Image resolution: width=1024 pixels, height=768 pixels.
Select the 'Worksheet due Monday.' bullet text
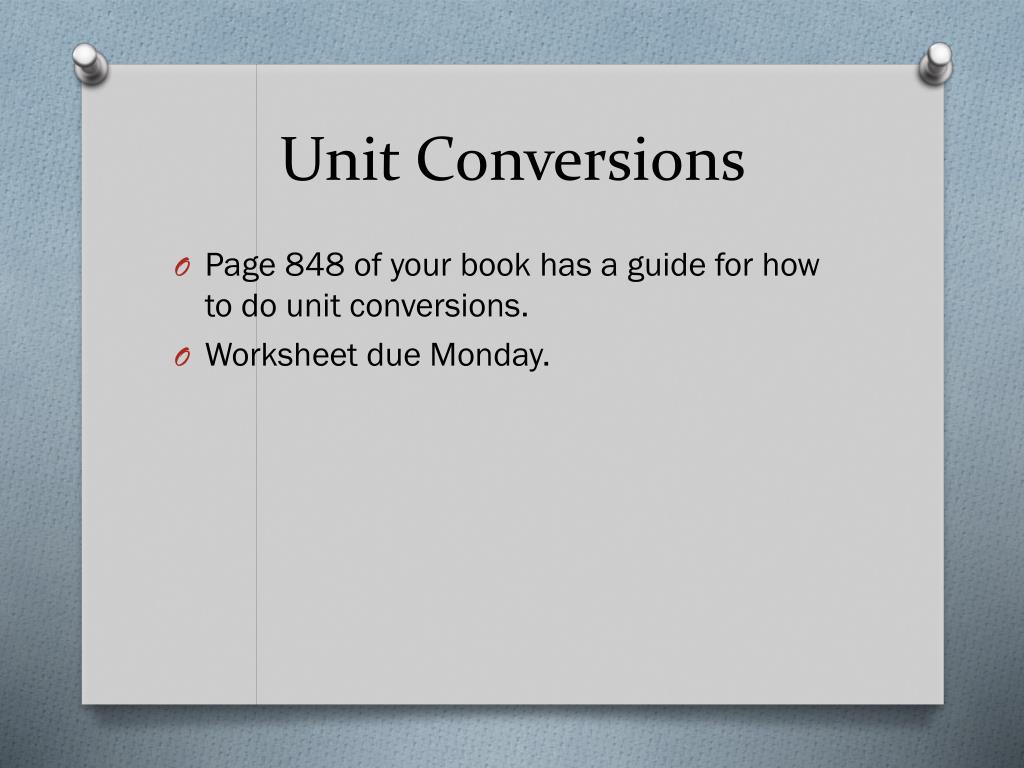pos(377,356)
